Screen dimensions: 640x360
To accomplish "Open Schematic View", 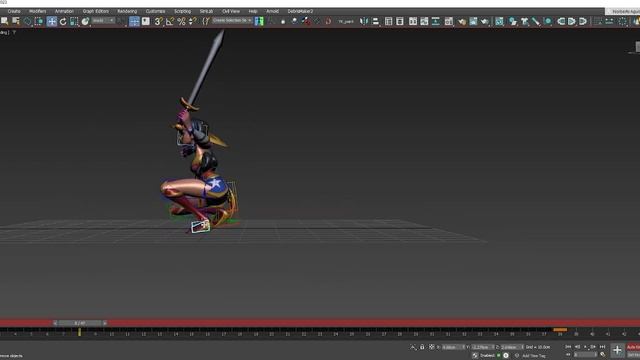I will tap(436, 21).
